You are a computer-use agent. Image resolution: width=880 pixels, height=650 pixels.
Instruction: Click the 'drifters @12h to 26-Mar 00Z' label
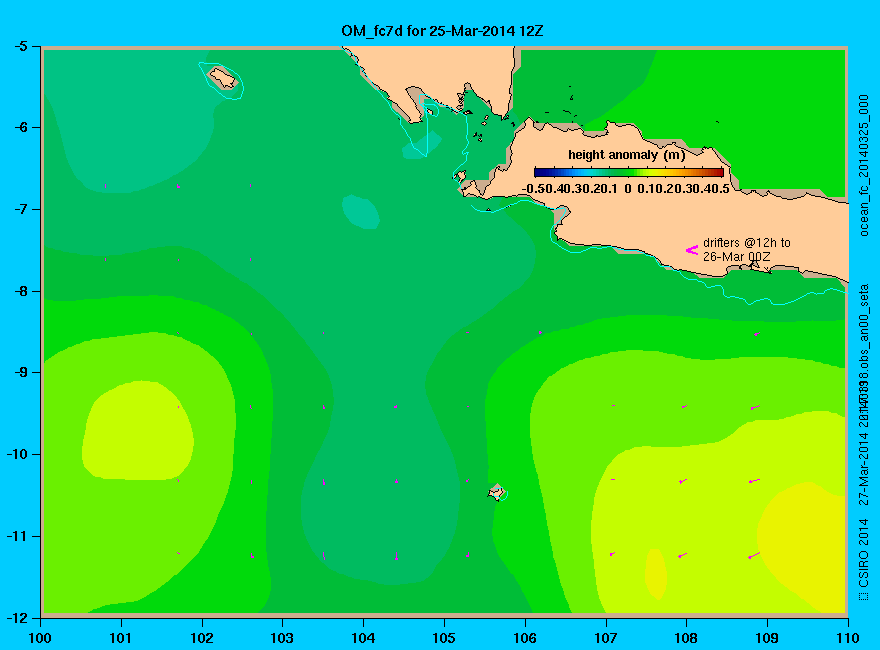click(746, 250)
